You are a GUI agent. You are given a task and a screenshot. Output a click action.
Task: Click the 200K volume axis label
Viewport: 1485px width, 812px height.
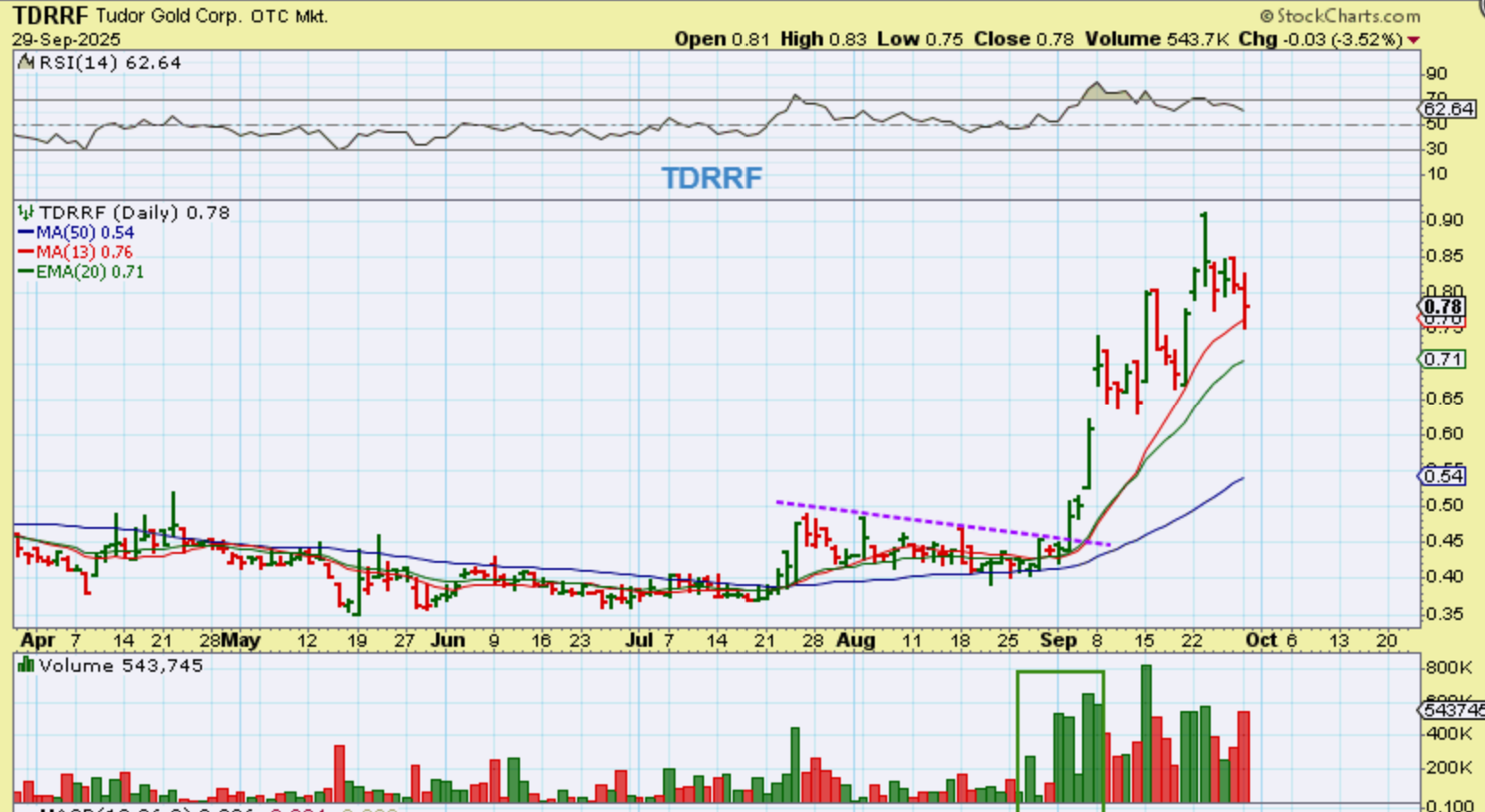pos(1448,768)
